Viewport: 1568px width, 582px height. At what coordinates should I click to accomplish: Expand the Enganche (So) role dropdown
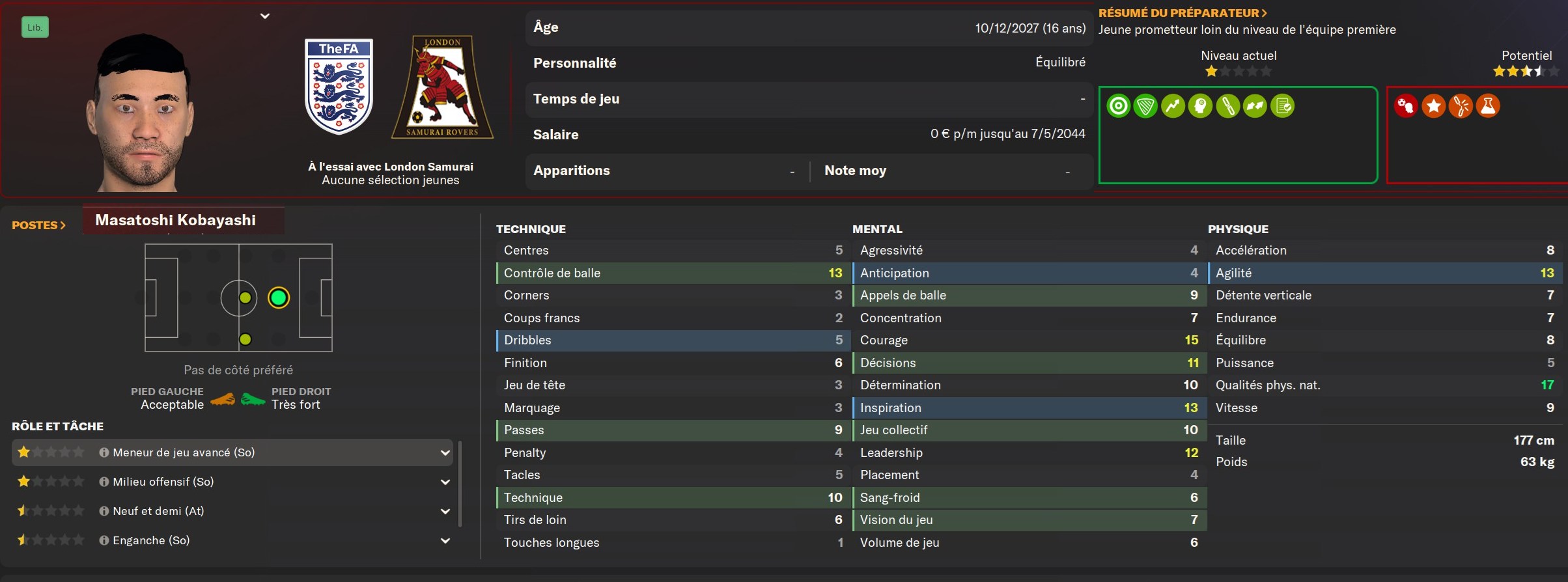tap(445, 540)
